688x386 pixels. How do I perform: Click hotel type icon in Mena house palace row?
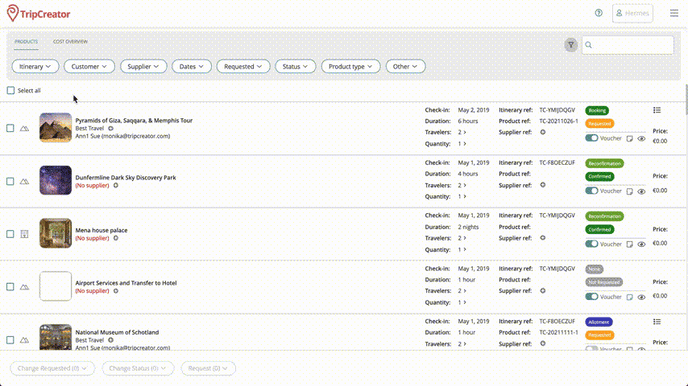pyautogui.click(x=25, y=234)
